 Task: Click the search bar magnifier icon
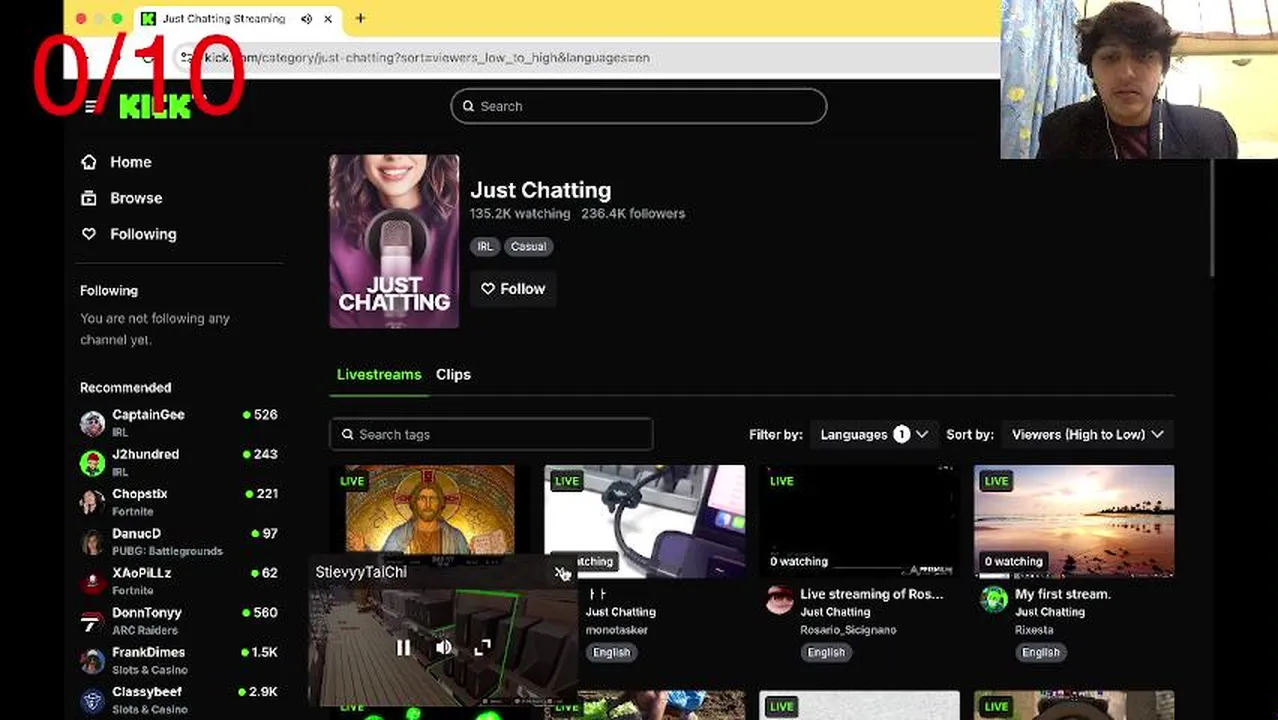pos(468,106)
